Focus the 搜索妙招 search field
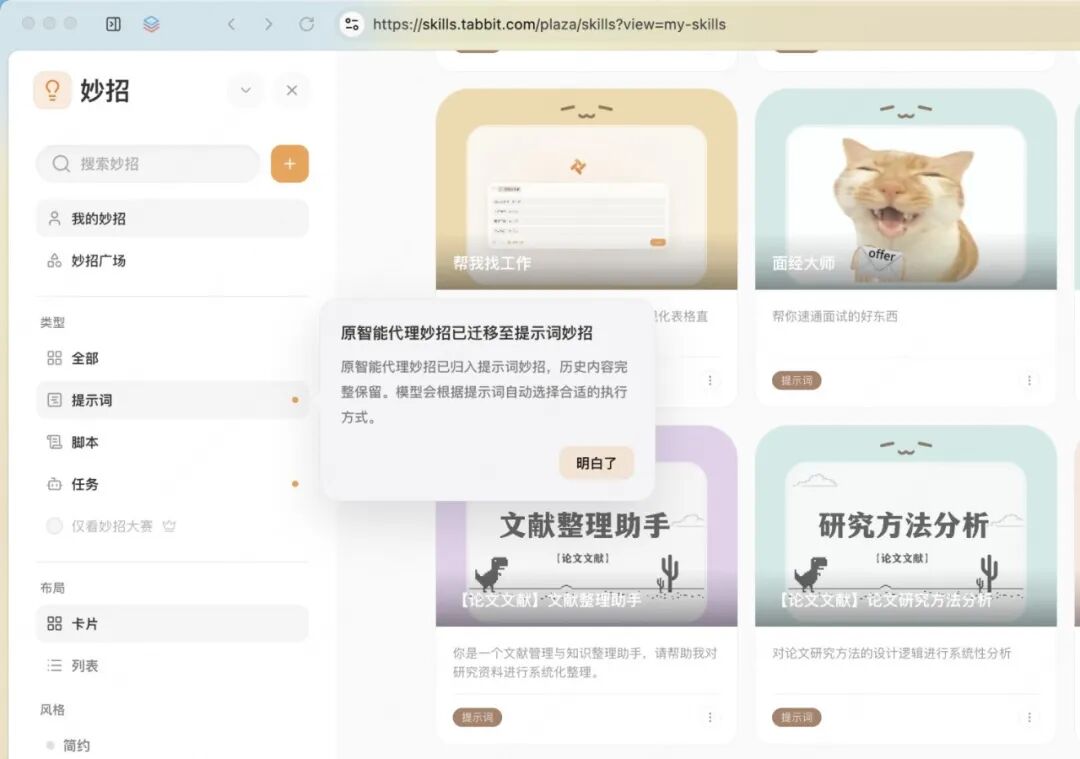This screenshot has height=759, width=1080. [148, 164]
